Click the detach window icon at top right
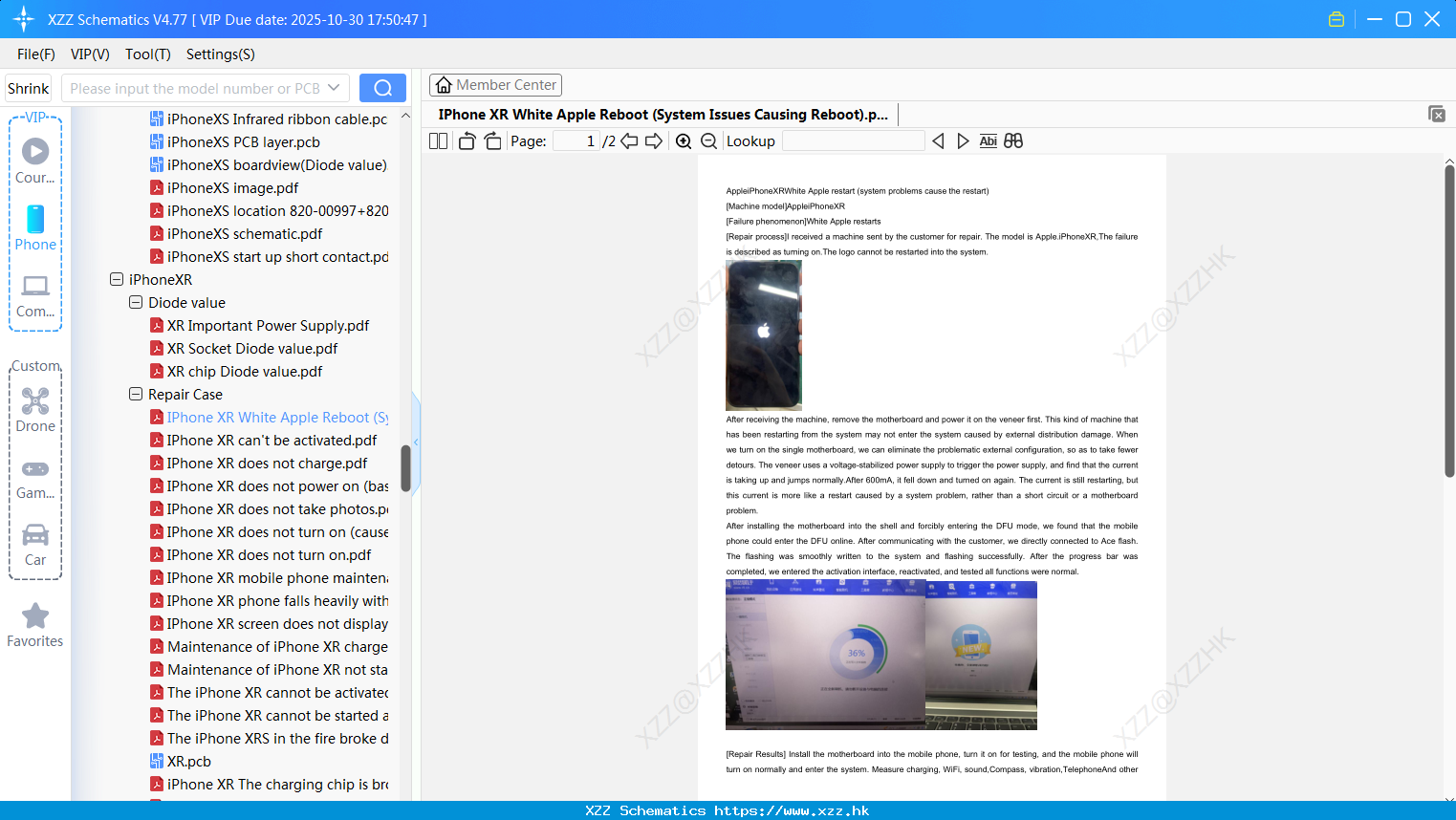Image resolution: width=1456 pixels, height=820 pixels. 1437,114
